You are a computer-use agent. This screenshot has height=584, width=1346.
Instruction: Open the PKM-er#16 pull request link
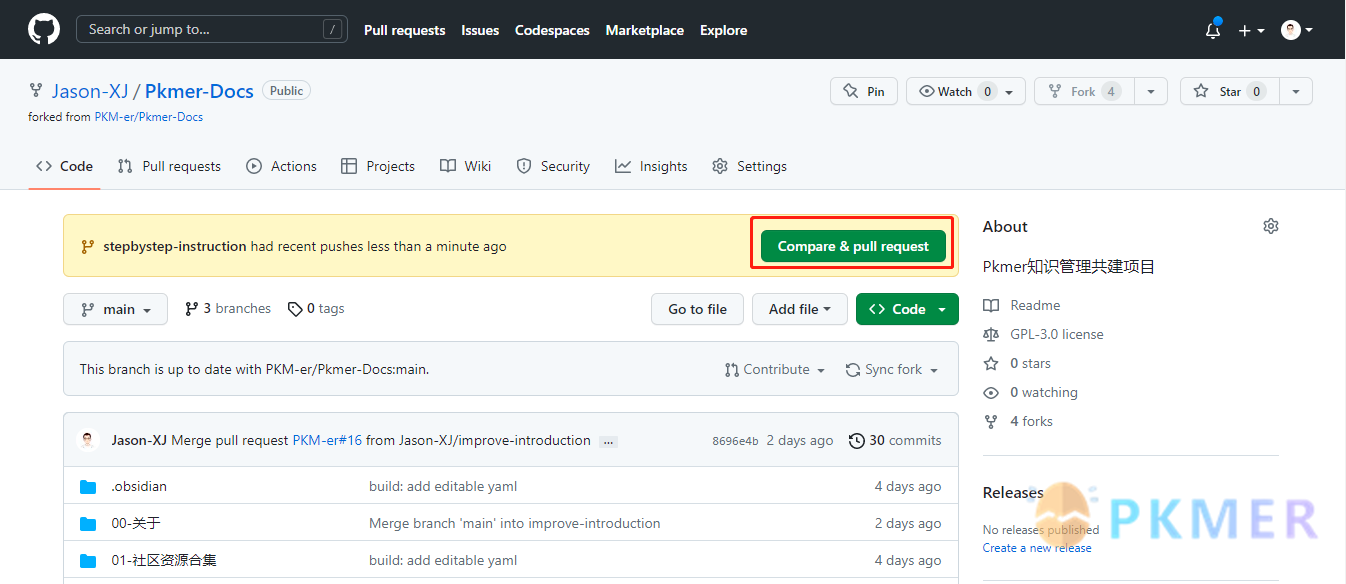pos(327,440)
